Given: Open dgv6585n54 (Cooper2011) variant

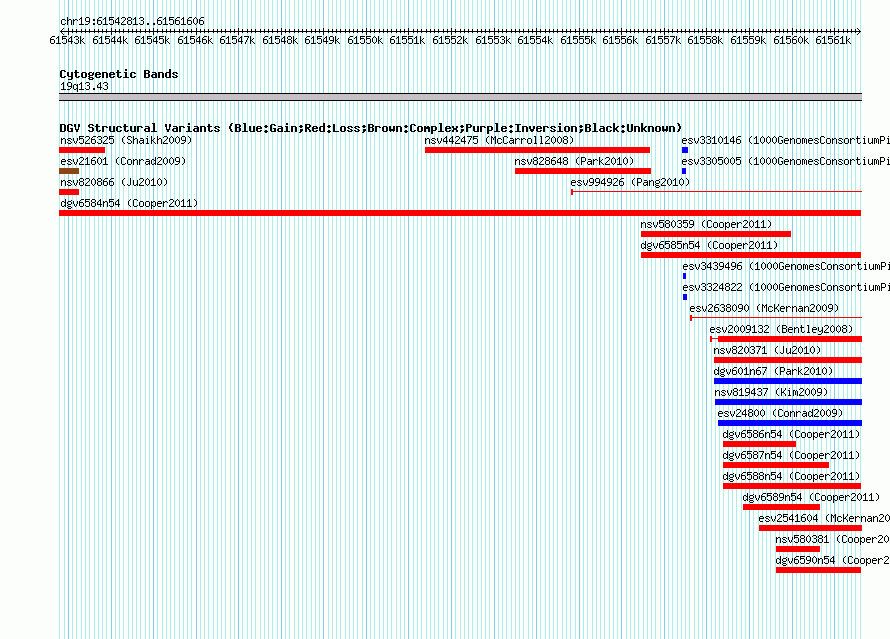Looking at the screenshot, I should coord(709,245).
